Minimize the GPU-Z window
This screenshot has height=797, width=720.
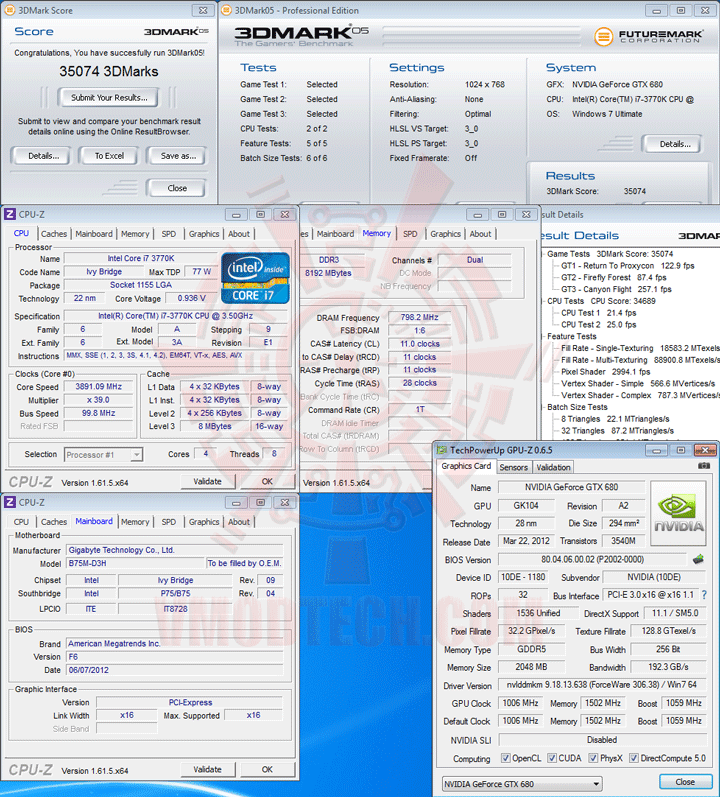tap(656, 450)
